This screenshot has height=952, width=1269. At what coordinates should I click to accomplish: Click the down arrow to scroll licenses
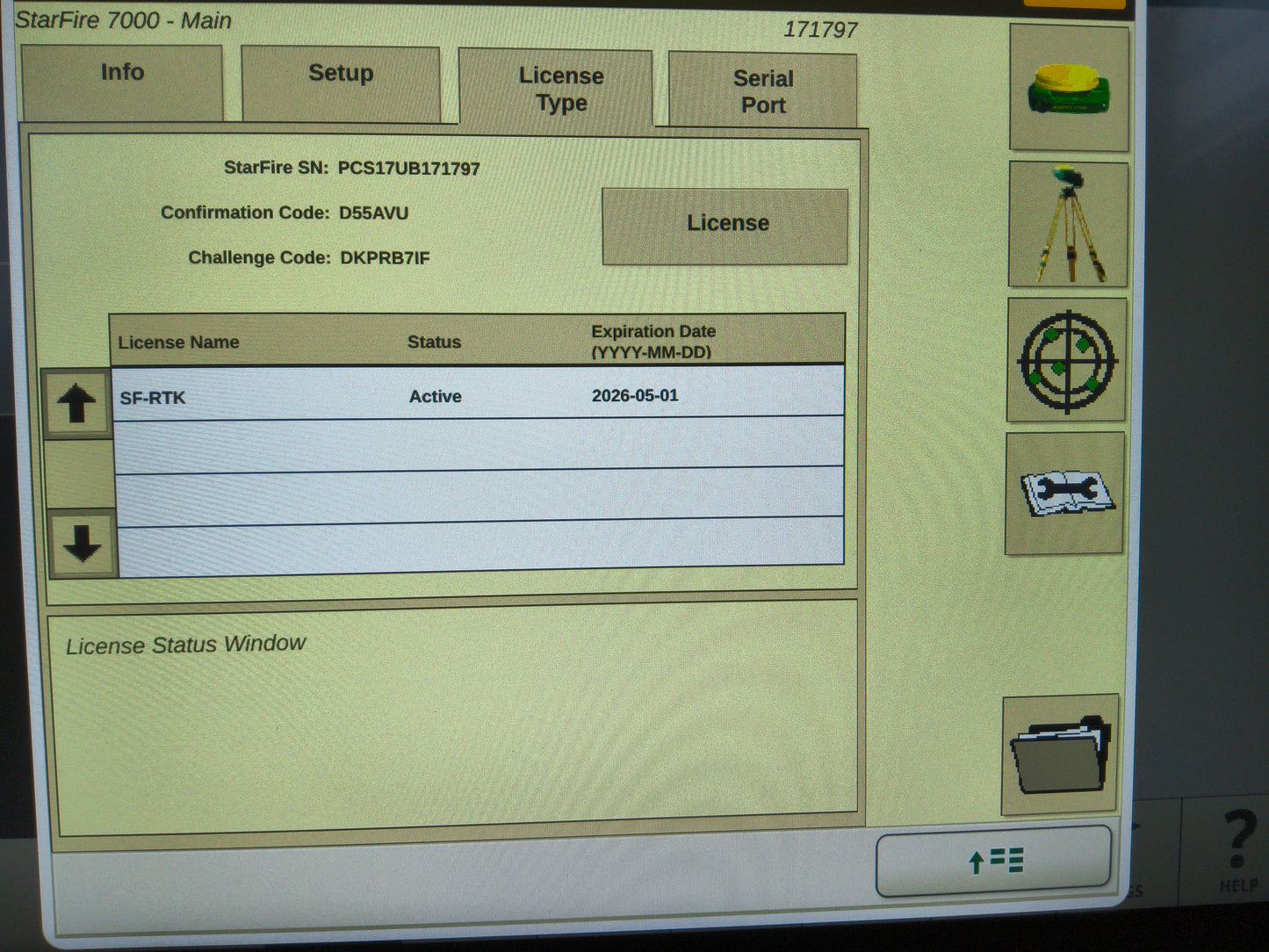[x=78, y=545]
